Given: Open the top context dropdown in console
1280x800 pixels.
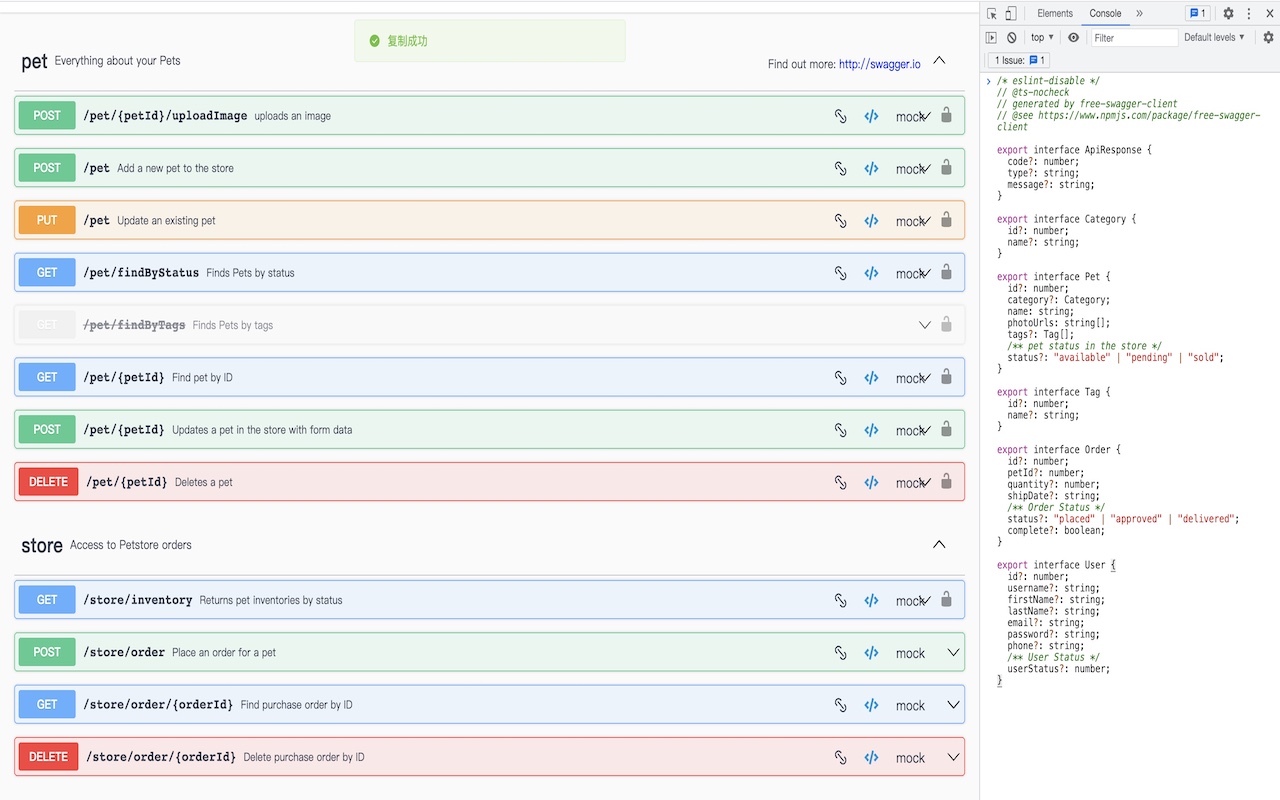Looking at the screenshot, I should pos(1042,37).
